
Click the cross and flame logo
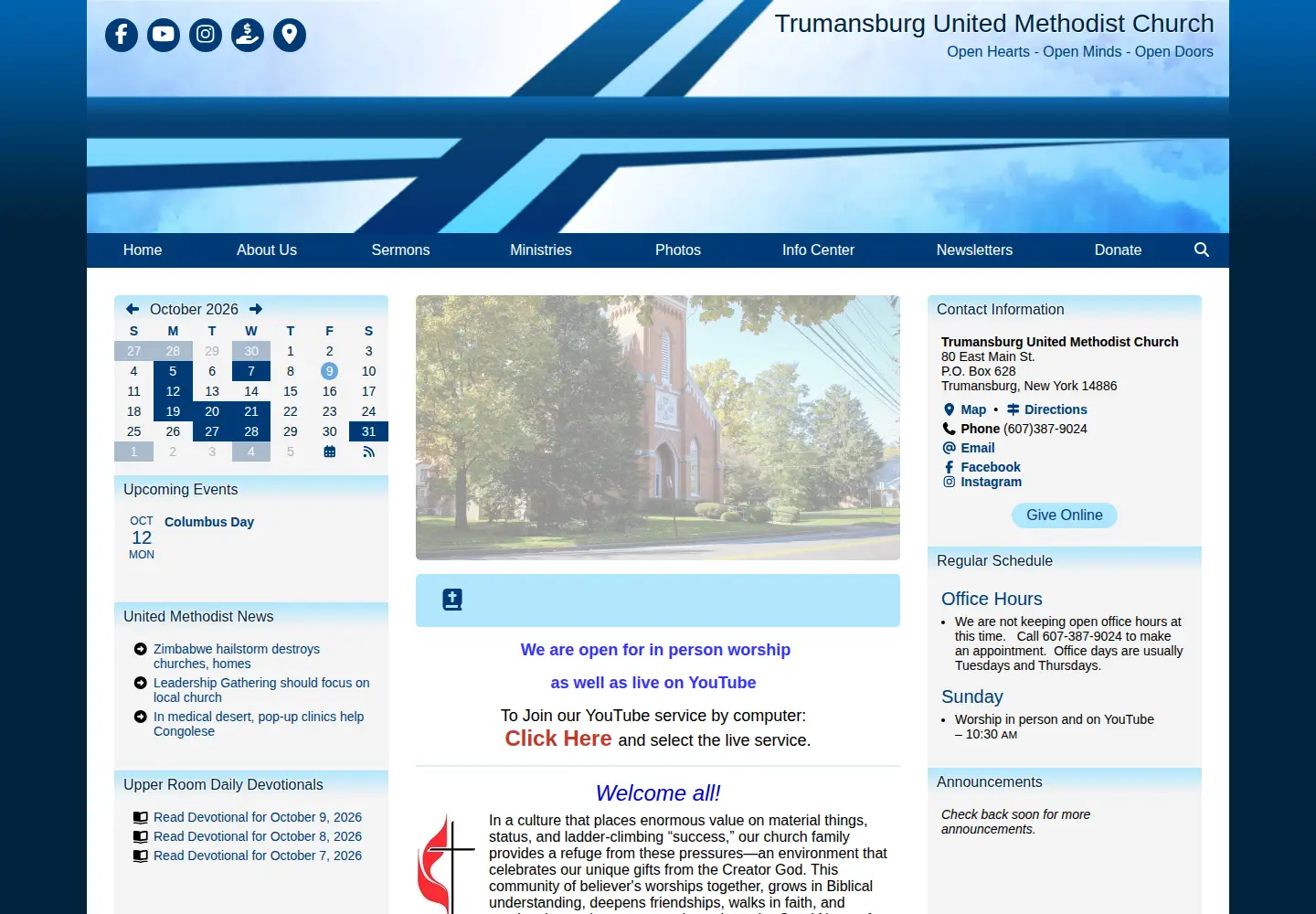[x=446, y=864]
